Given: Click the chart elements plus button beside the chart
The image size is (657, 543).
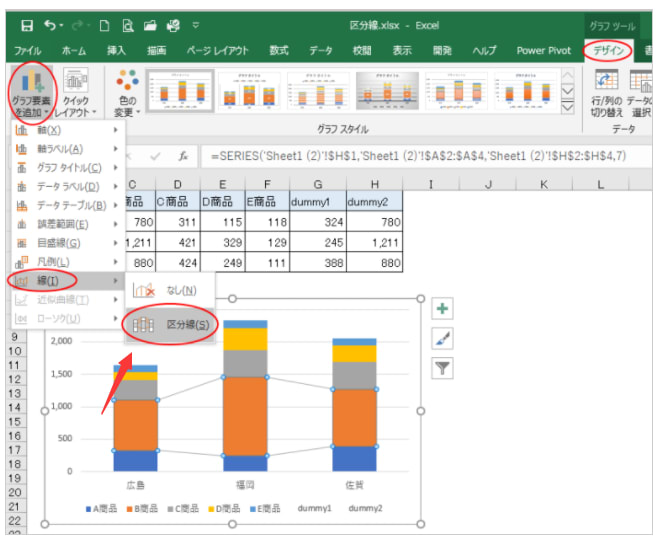Looking at the screenshot, I should [442, 309].
